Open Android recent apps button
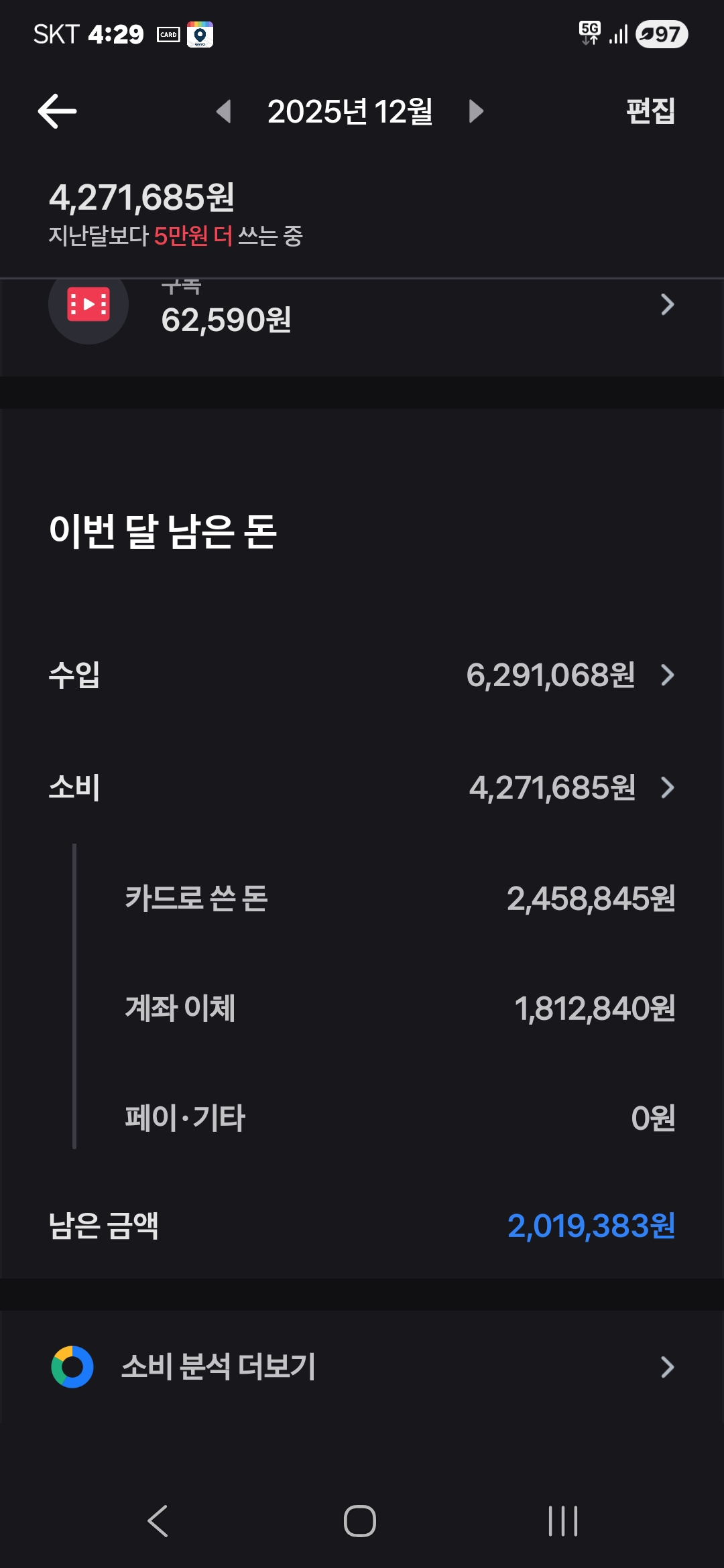 [563, 1521]
